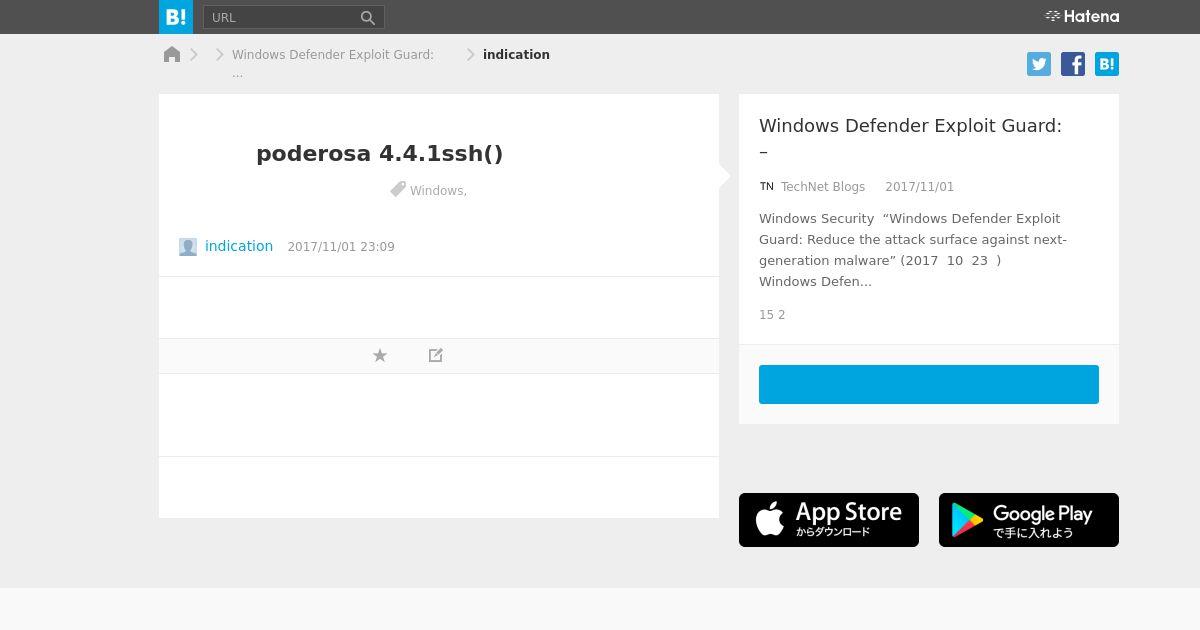Viewport: 1200px width, 630px height.
Task: Click the tag icon beside Windows
Action: 398,189
